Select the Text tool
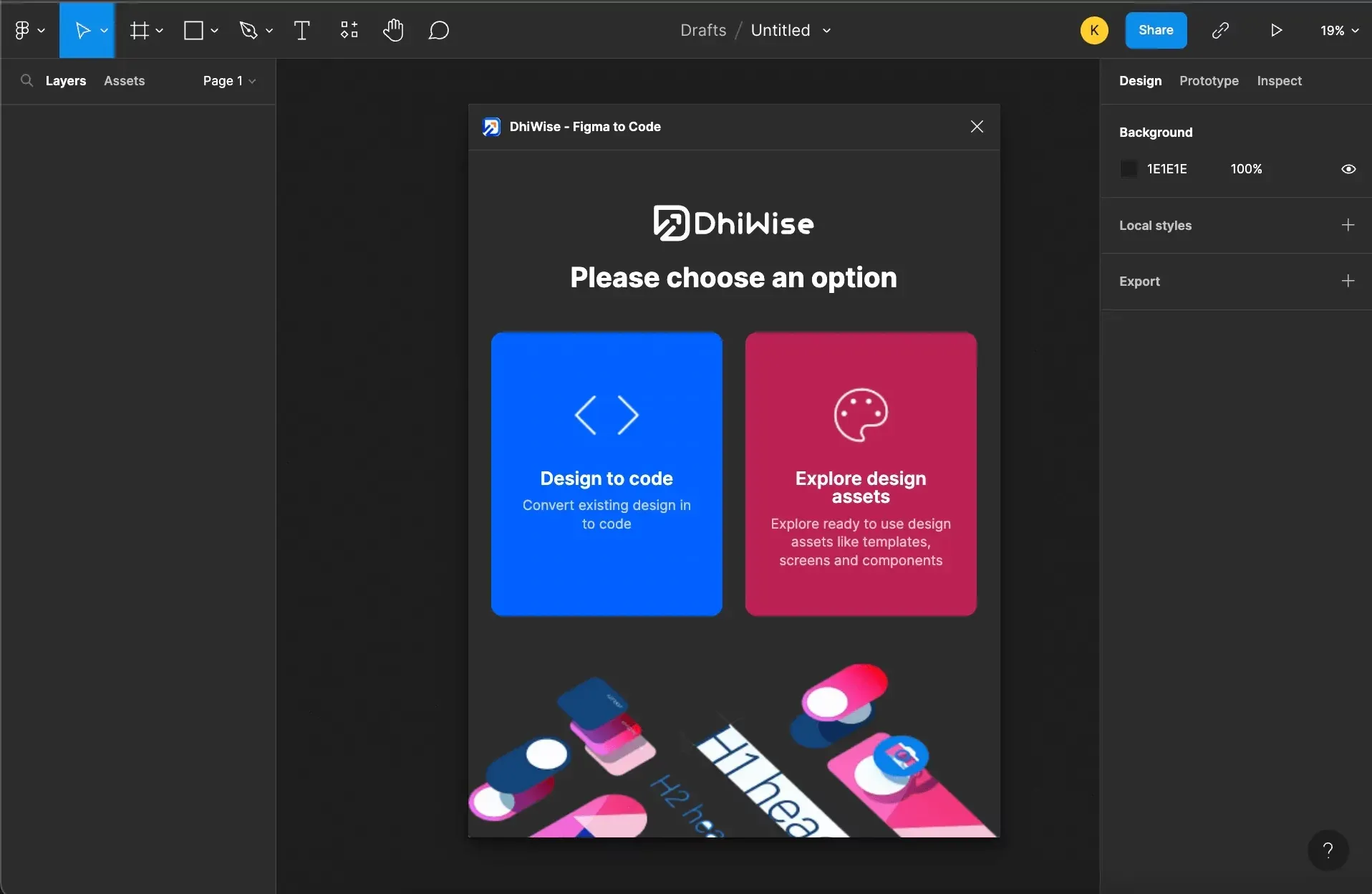Screen dimensions: 1372x894 point(301,30)
